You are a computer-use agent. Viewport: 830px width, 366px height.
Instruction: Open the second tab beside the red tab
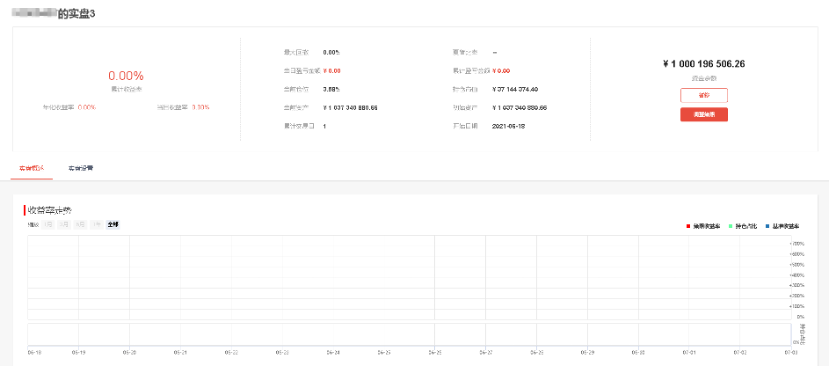(80, 168)
